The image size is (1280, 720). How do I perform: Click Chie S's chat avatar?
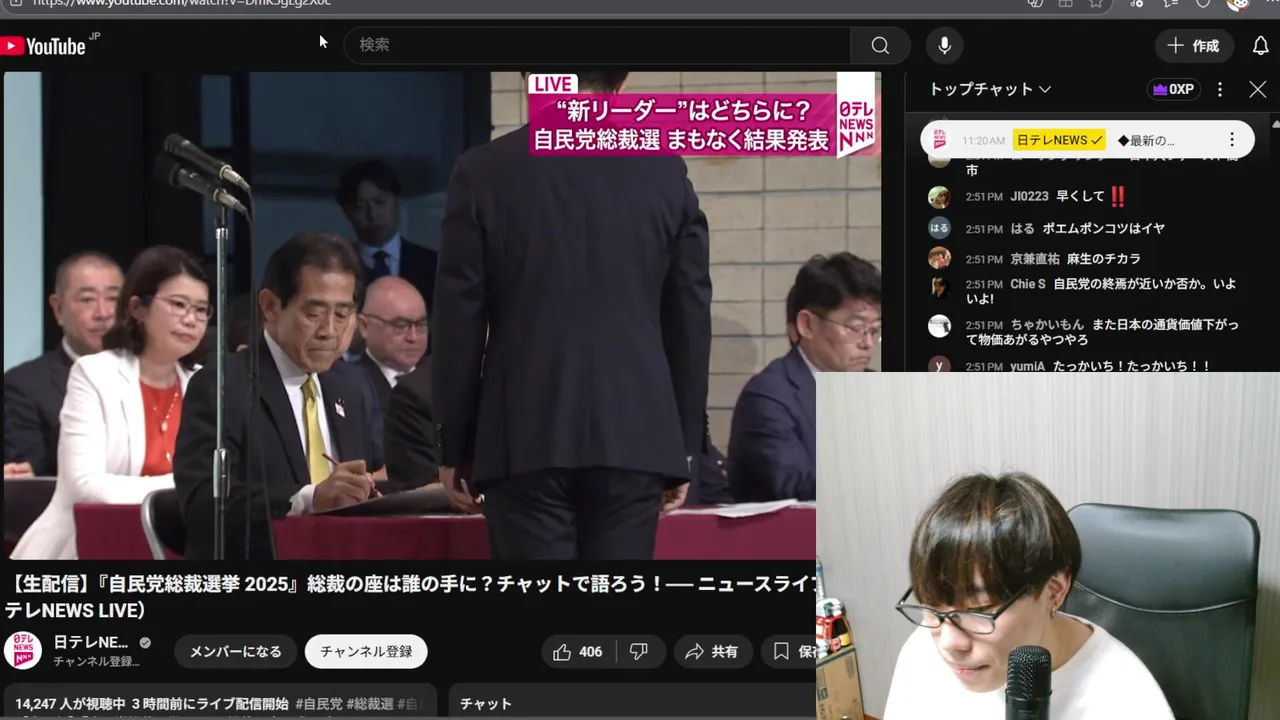939,288
